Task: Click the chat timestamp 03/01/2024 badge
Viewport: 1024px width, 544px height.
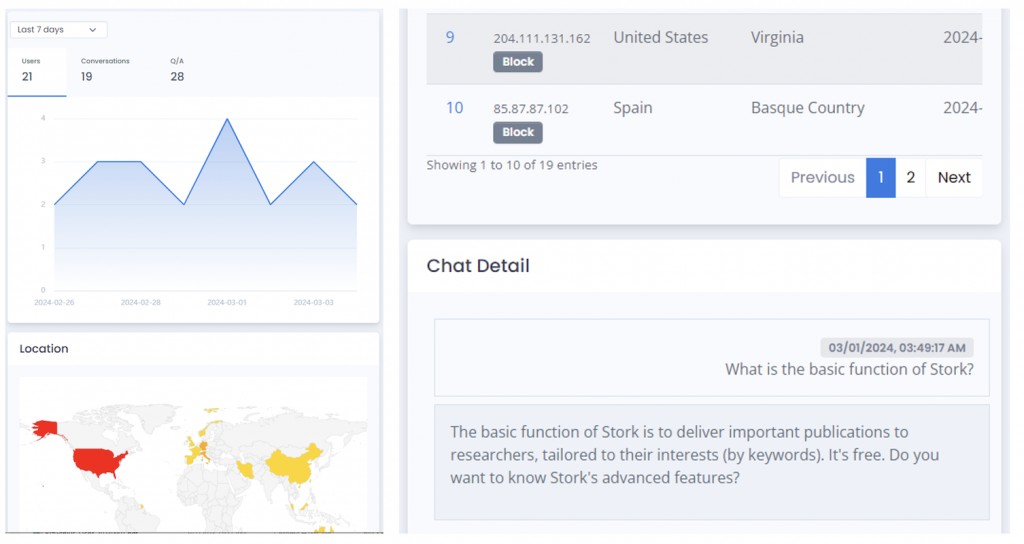Action: 897,348
